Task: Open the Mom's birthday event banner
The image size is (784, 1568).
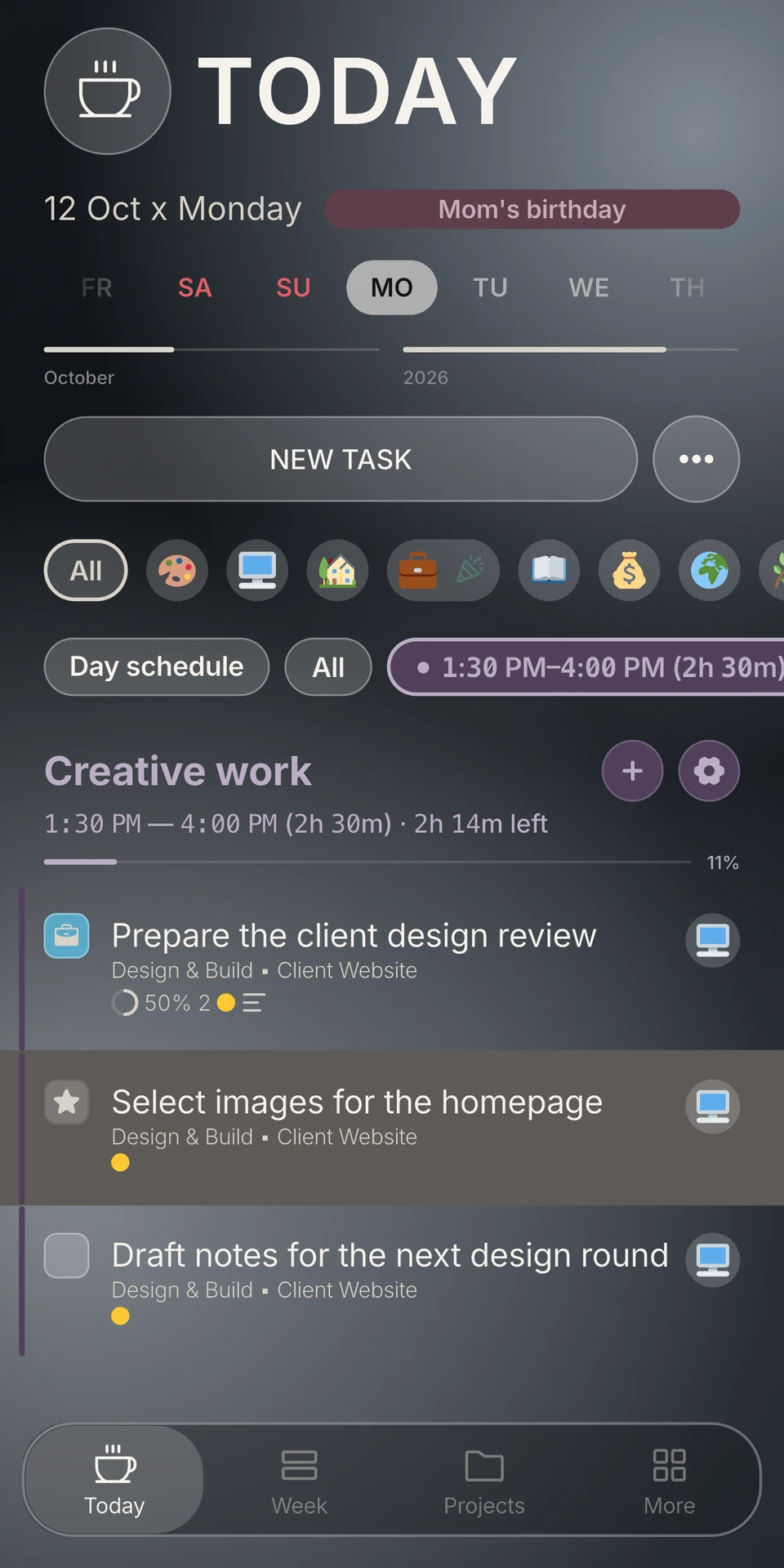Action: click(x=532, y=209)
